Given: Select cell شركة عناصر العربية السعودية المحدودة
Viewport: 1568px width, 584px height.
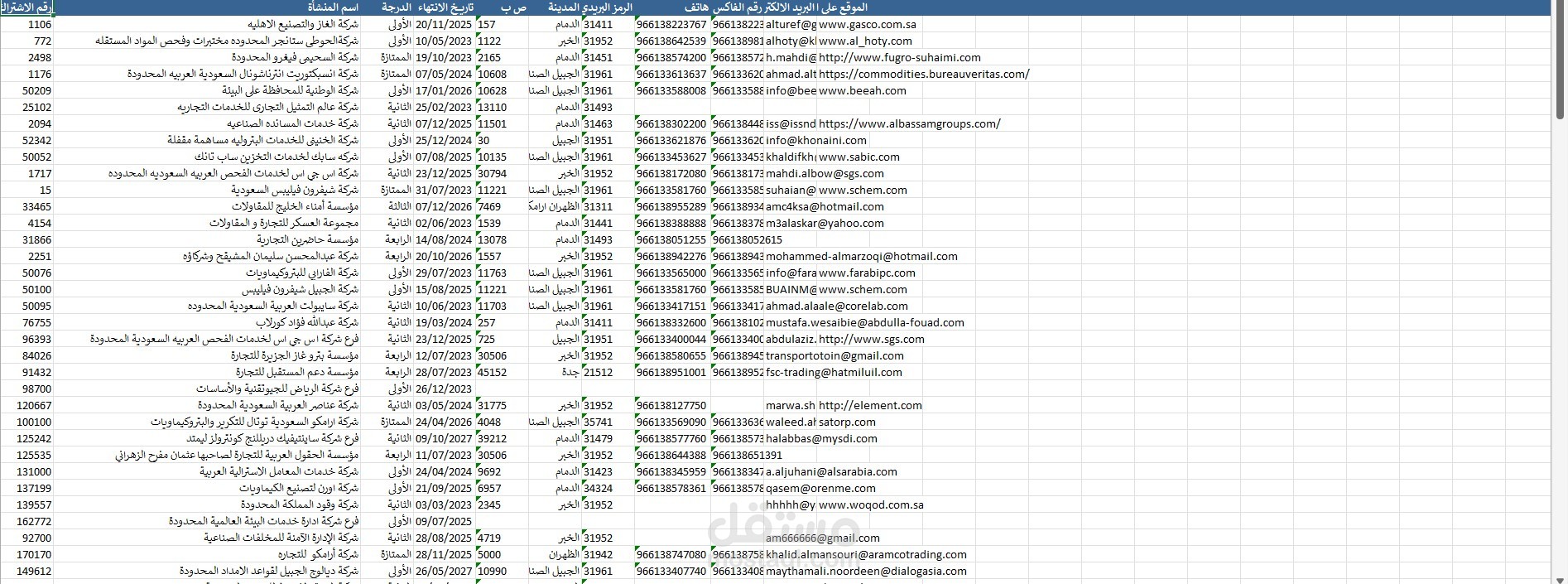Looking at the screenshot, I should pos(207,405).
